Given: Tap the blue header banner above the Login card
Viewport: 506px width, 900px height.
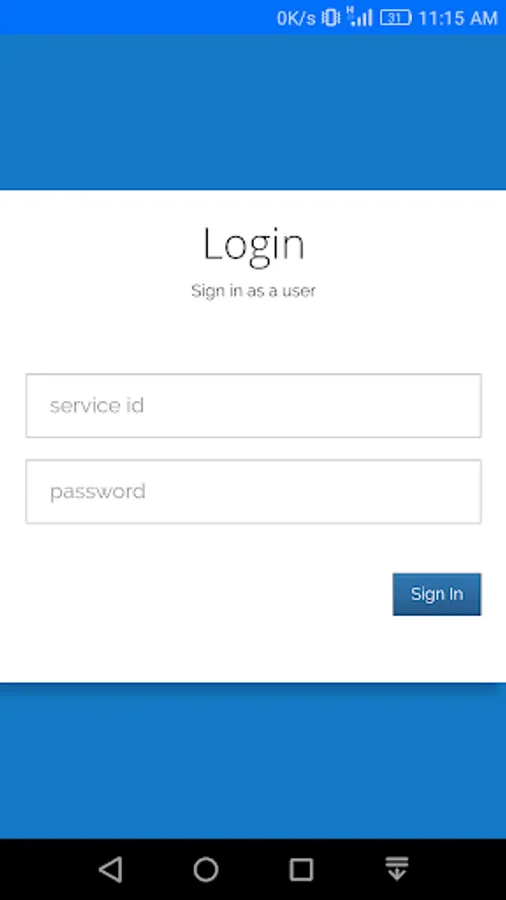Looking at the screenshot, I should pos(253,112).
